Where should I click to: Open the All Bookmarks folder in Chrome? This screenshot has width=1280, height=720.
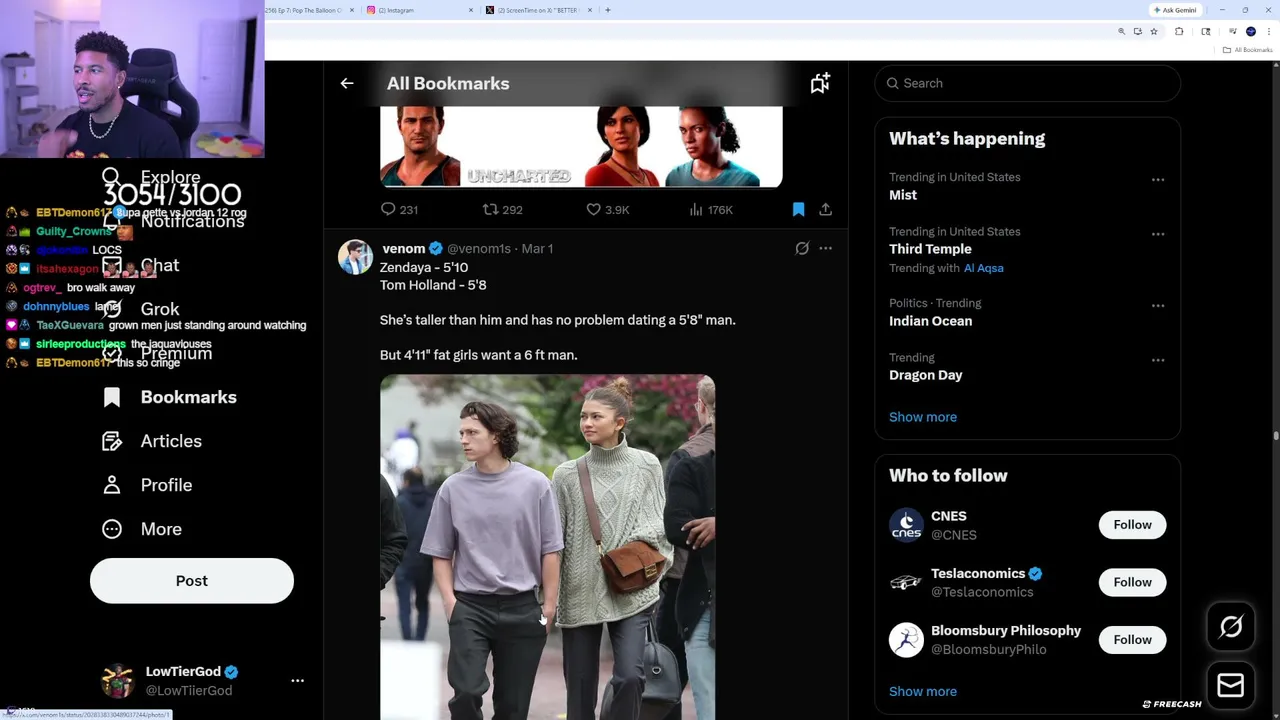1248,50
